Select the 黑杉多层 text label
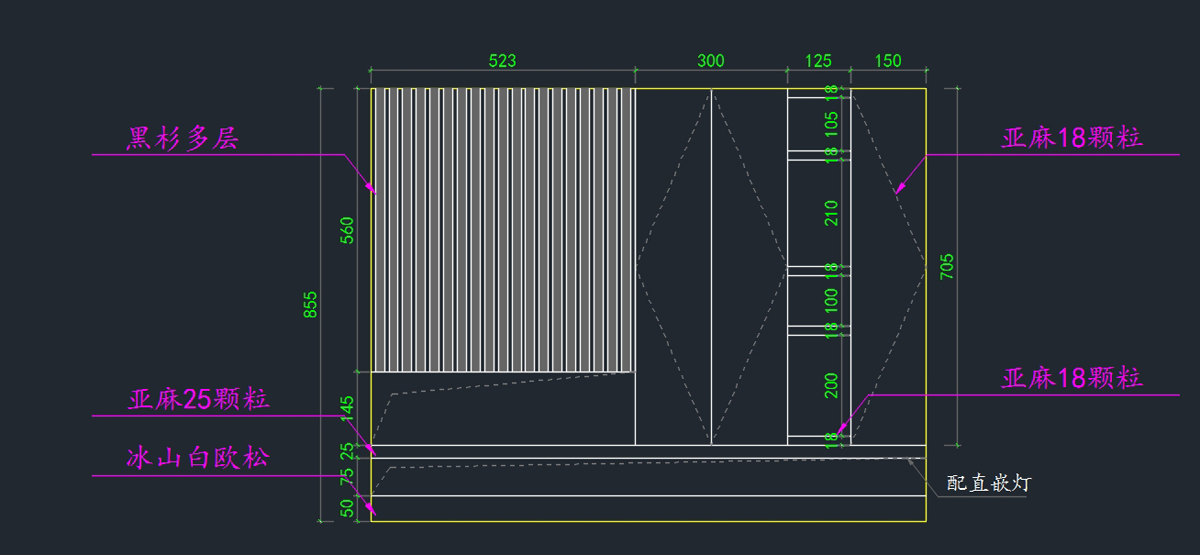 tap(183, 139)
